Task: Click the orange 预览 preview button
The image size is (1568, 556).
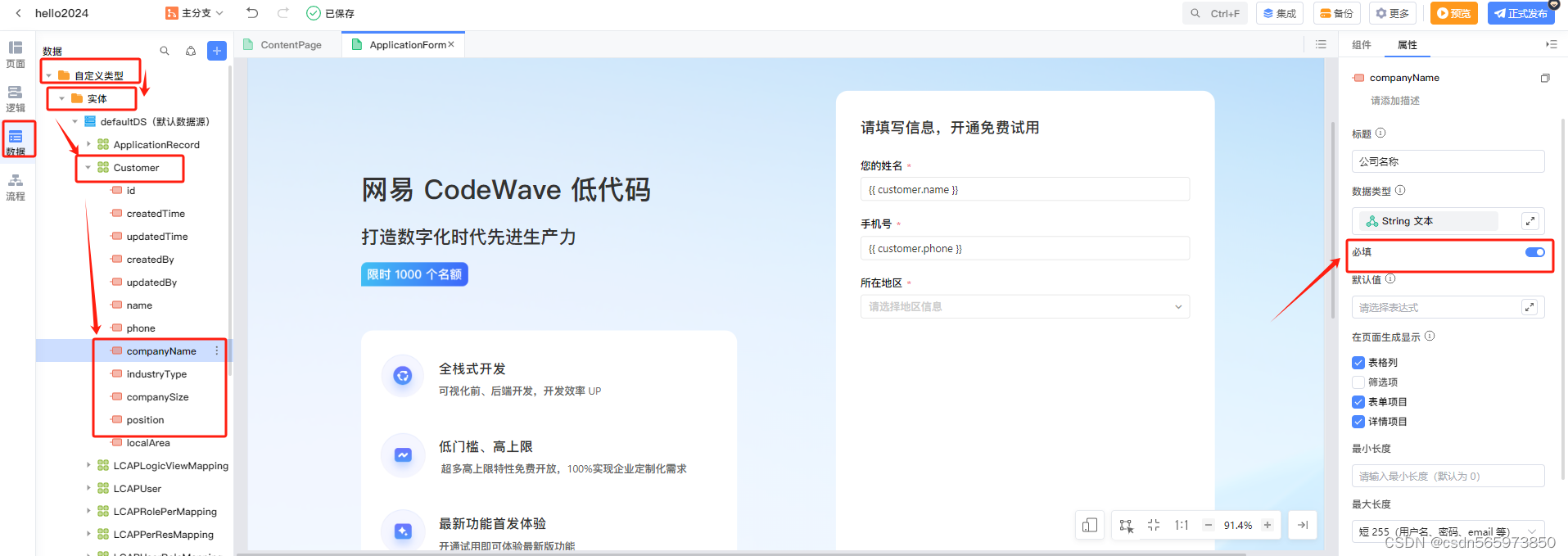Action: 1453,13
